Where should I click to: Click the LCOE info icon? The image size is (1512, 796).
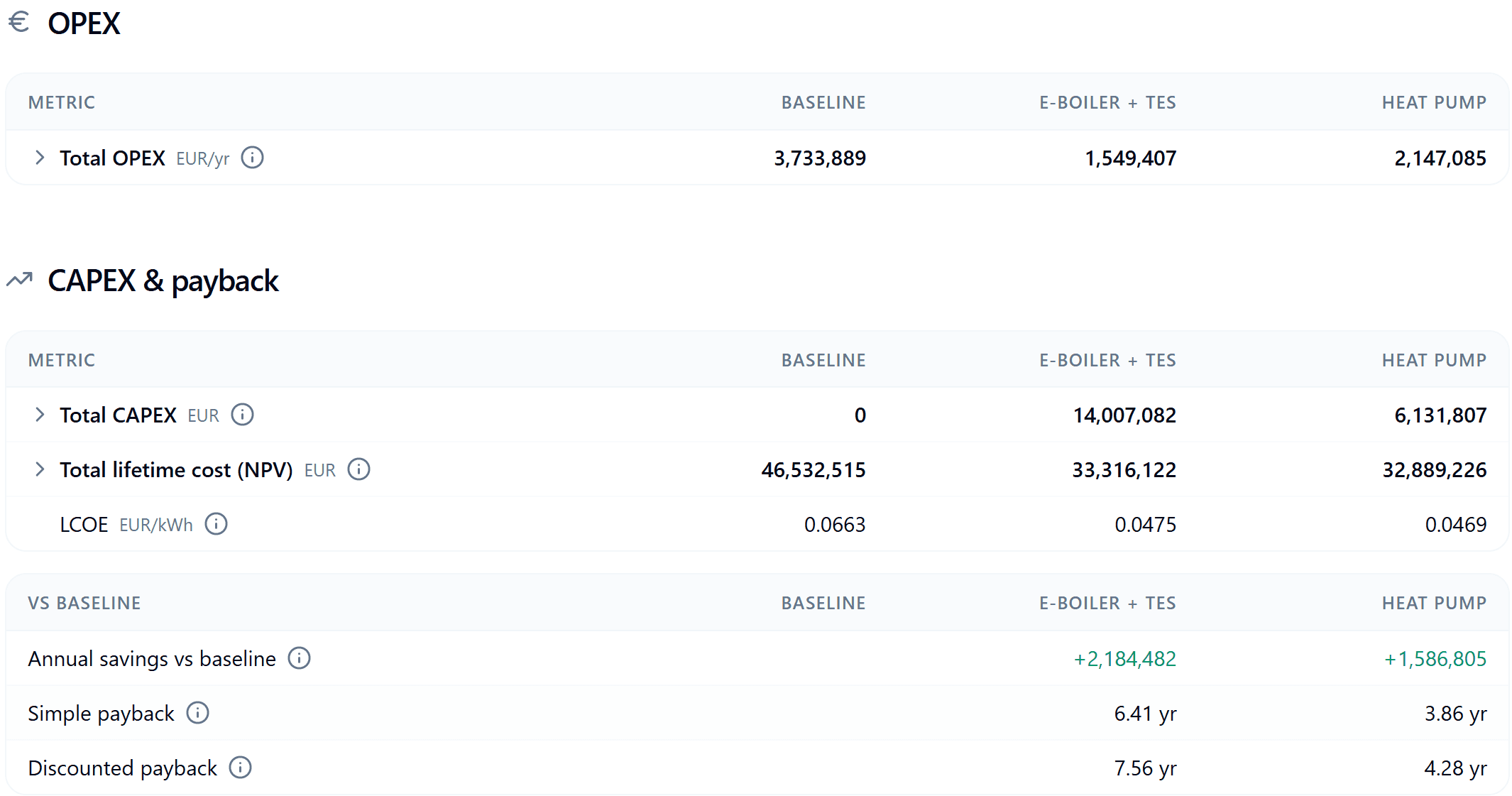pyautogui.click(x=216, y=524)
